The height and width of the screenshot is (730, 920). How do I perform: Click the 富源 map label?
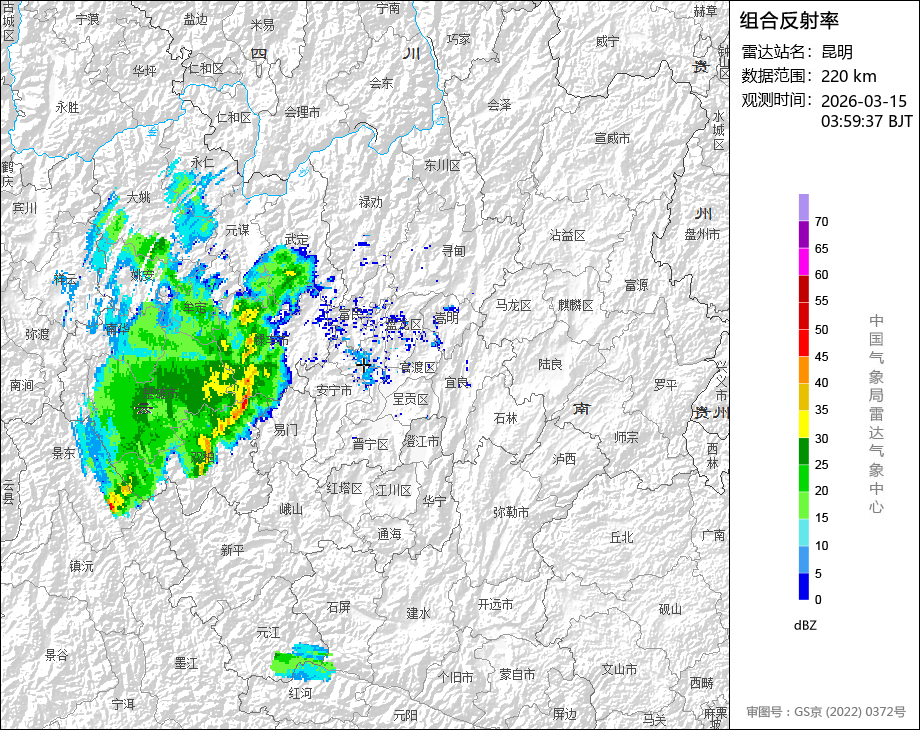pyautogui.click(x=636, y=285)
